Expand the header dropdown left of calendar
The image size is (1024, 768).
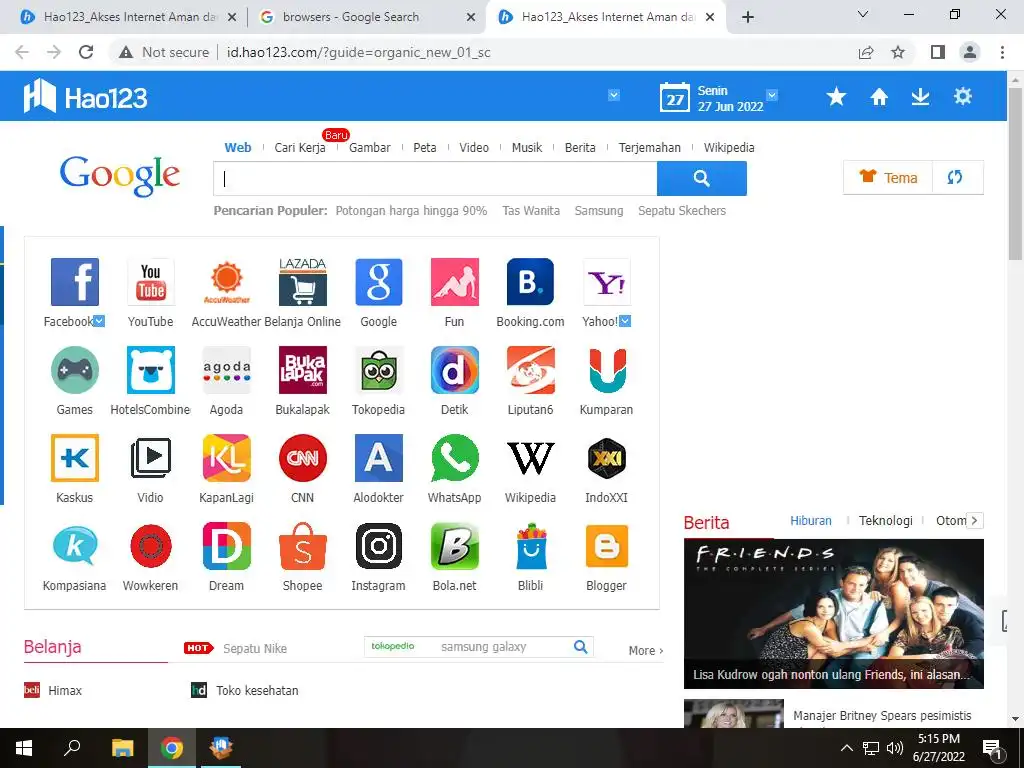tap(614, 95)
